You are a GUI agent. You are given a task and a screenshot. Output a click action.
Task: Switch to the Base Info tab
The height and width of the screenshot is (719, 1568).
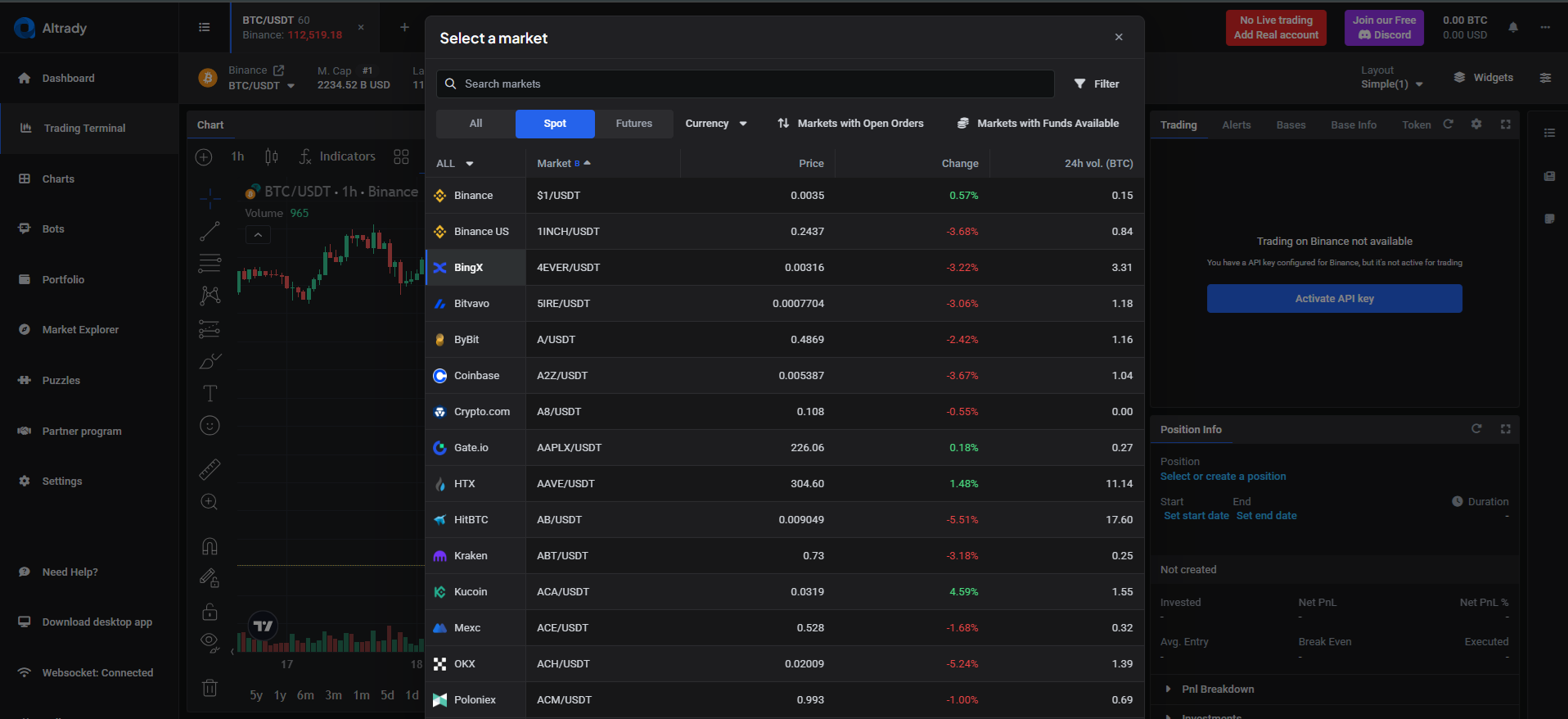pyautogui.click(x=1354, y=125)
